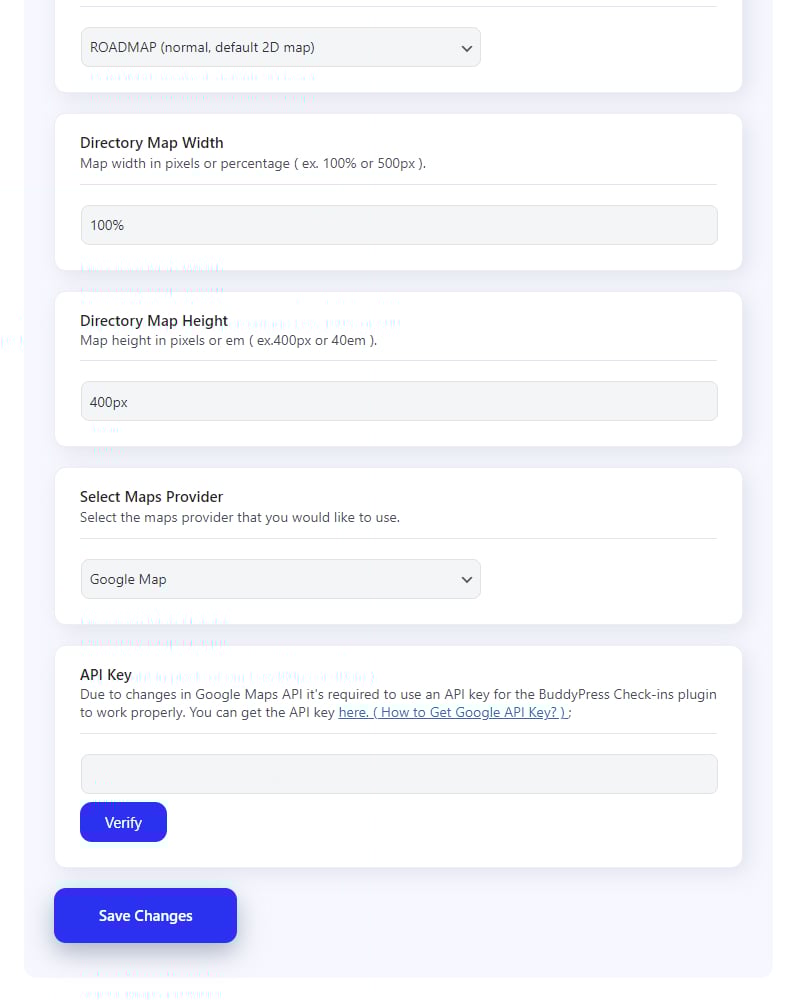Click the chevron arrow on ROADMAP selector
The image size is (800, 1000).
tap(466, 48)
